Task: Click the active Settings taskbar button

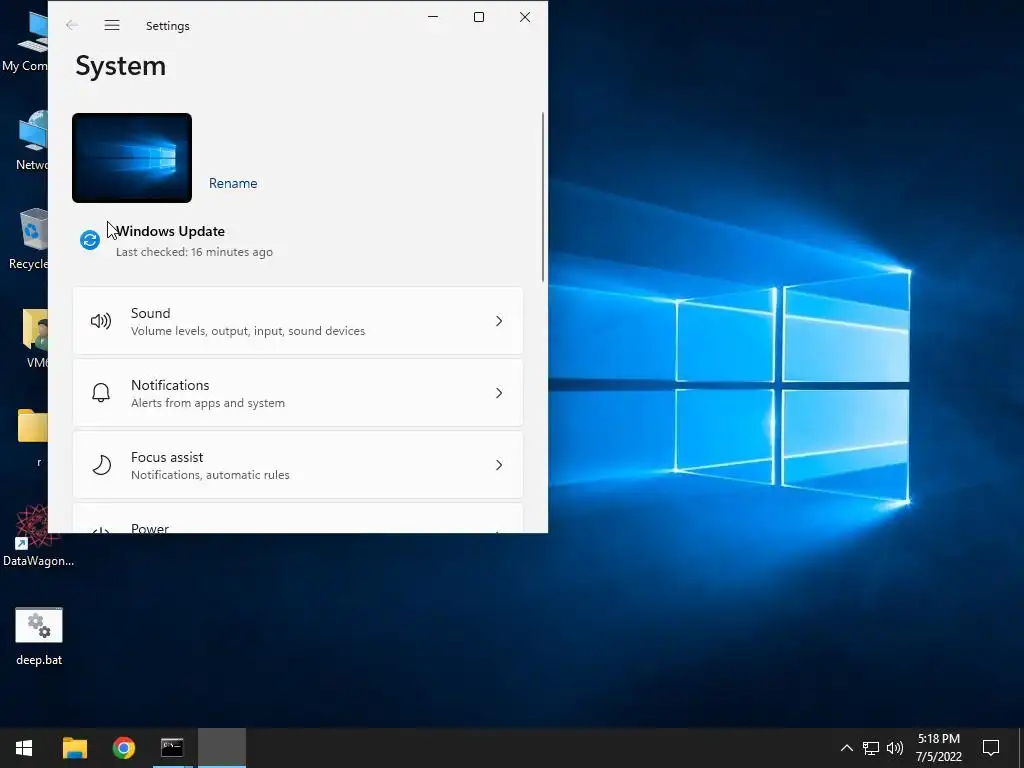Action: pos(222,748)
